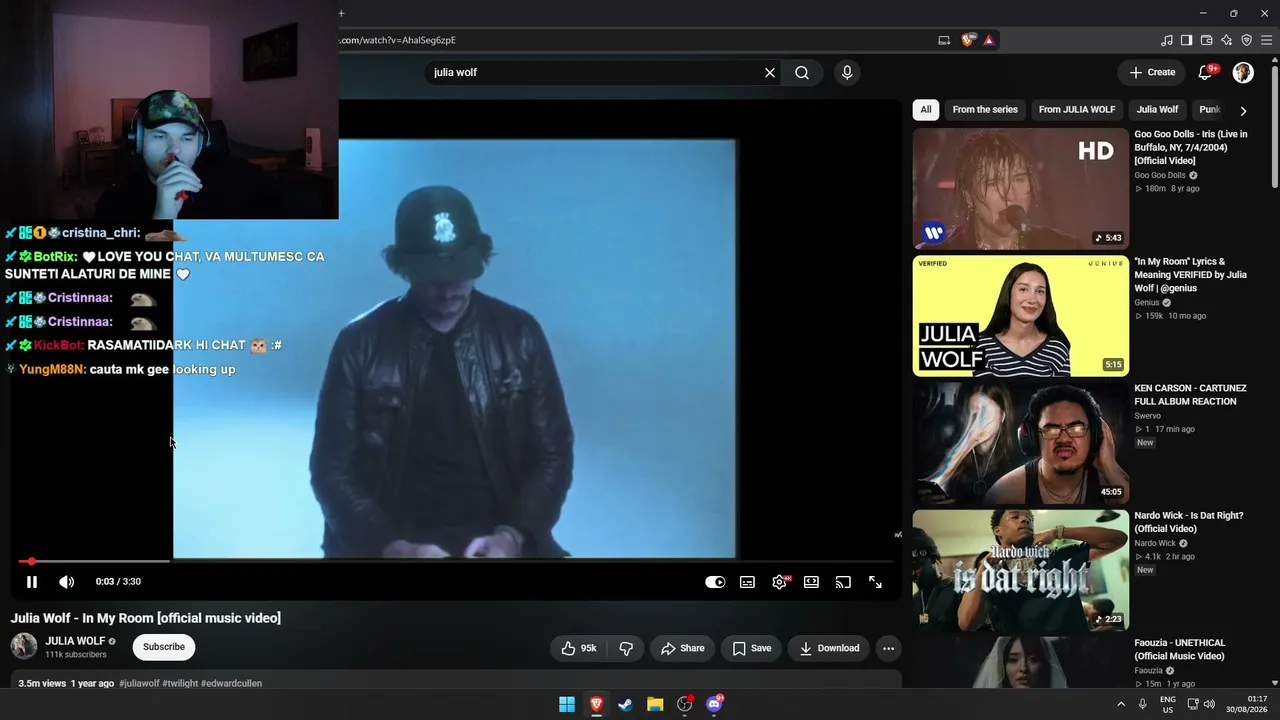Open Goo Goo Dolls Iris thumbnail
The image size is (1280, 720).
click(x=1021, y=188)
